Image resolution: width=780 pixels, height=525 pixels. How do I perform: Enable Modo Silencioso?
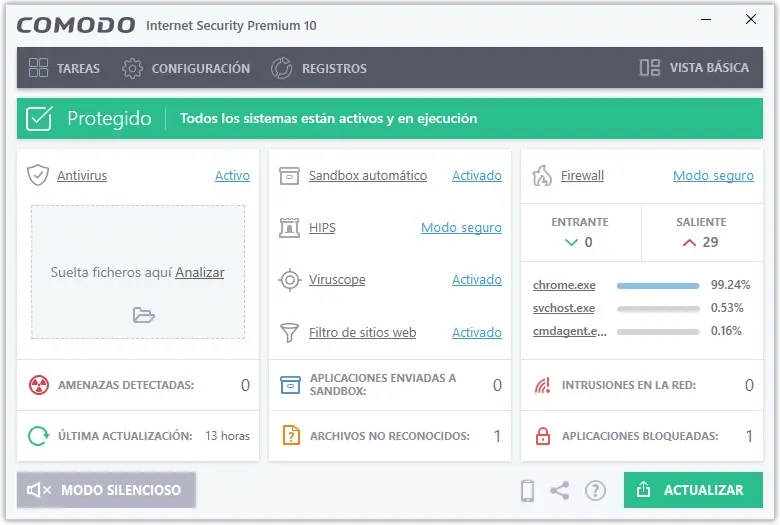[106, 490]
